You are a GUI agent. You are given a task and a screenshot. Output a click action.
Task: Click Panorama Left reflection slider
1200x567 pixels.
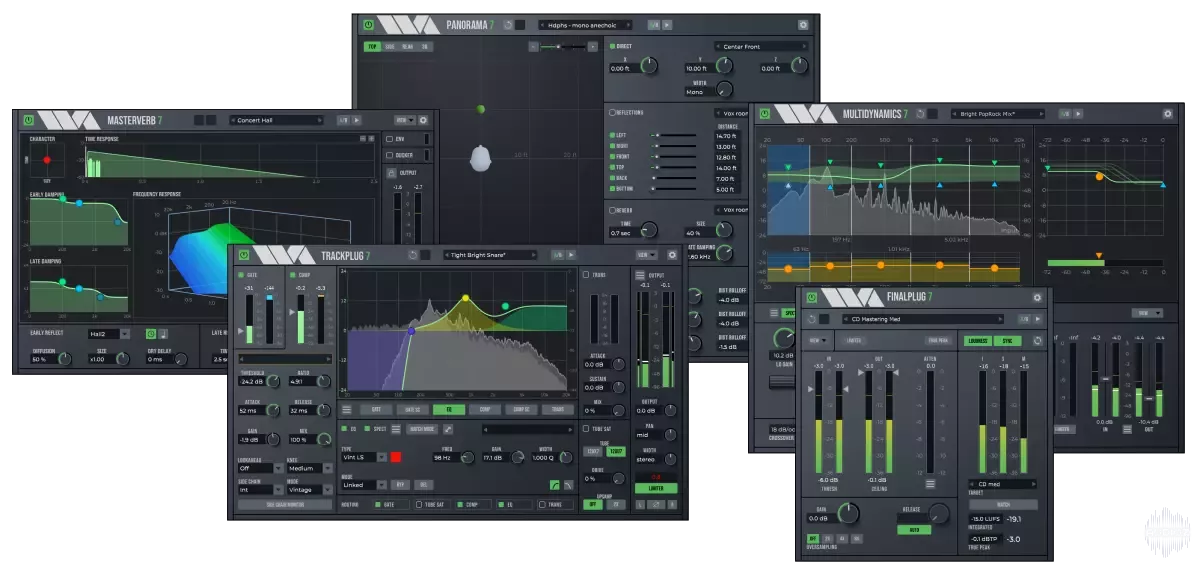click(x=673, y=134)
